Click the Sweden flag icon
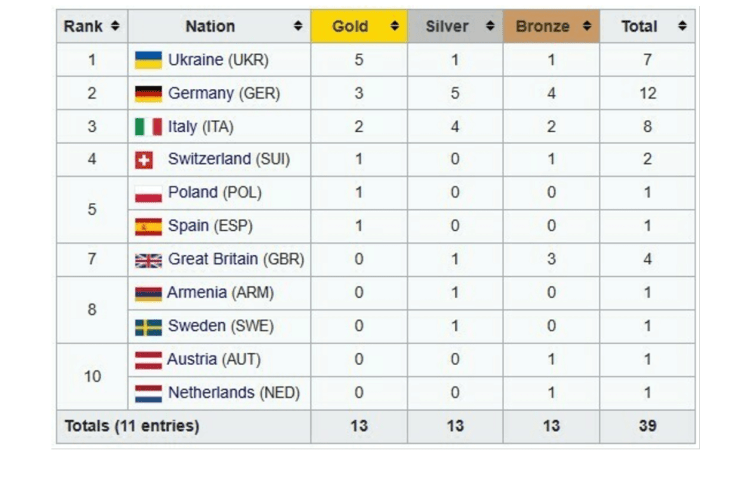This screenshot has height=500, width=750. (x=148, y=327)
